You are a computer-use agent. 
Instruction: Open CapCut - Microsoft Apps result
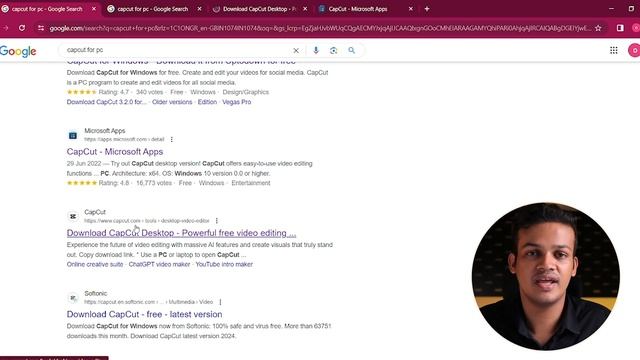(x=115, y=151)
